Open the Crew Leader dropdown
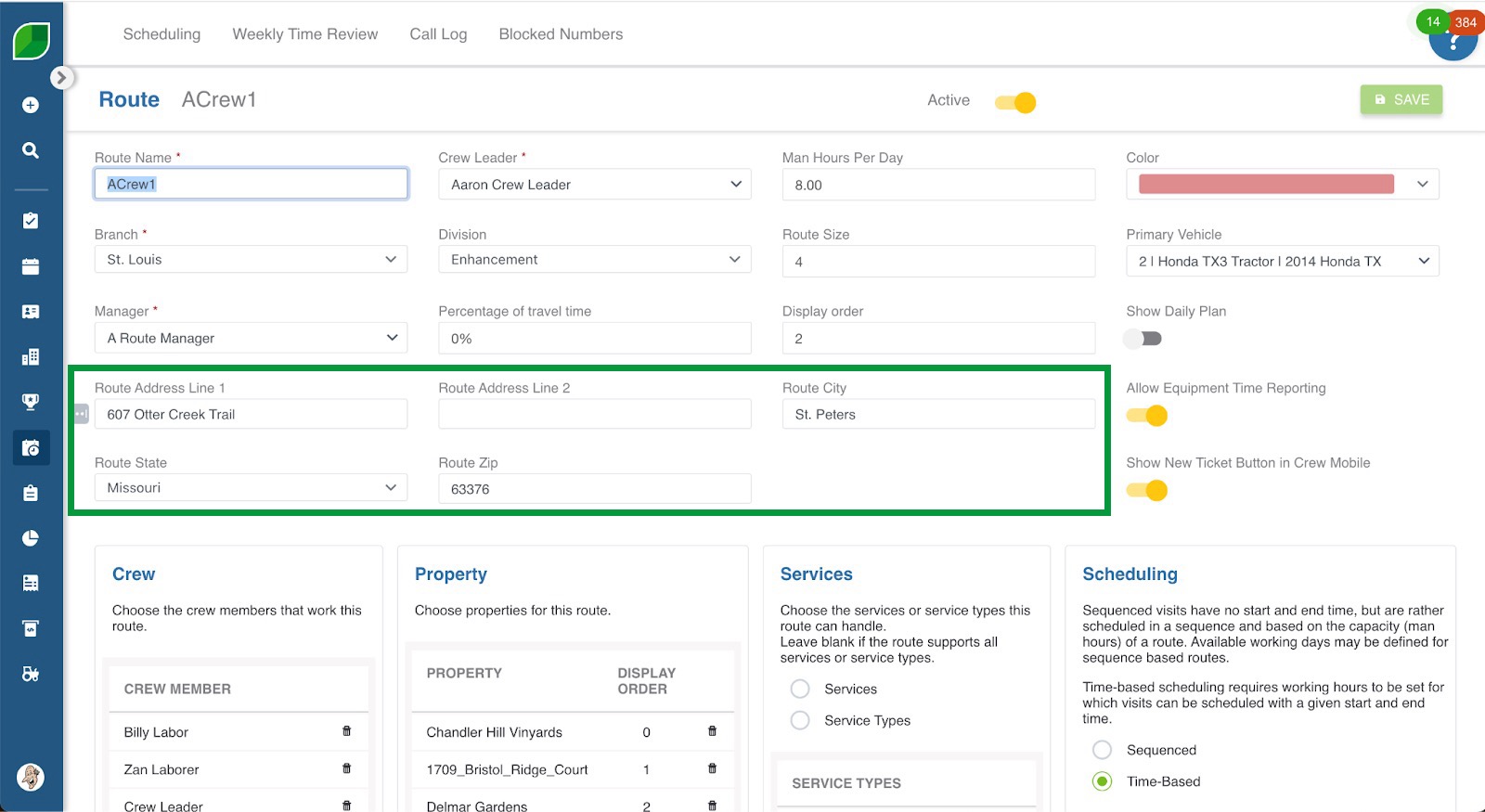This screenshot has width=1485, height=812. [595, 185]
